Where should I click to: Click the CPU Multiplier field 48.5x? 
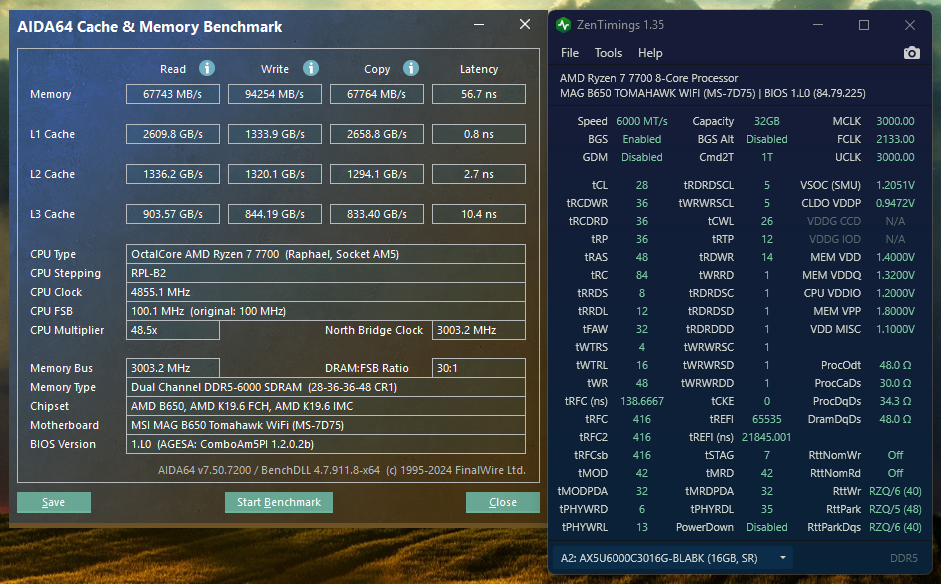pyautogui.click(x=173, y=330)
